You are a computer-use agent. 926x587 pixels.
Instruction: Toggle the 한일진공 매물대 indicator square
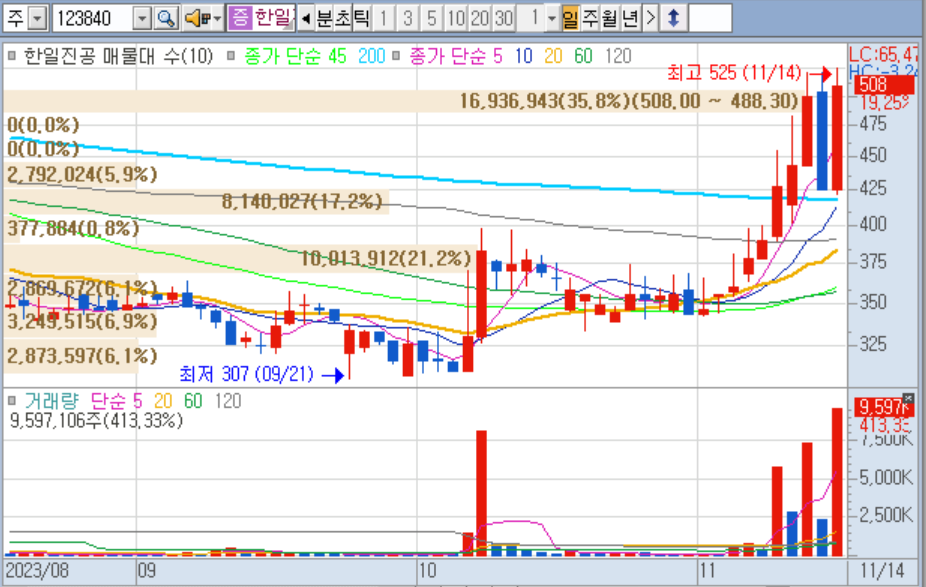tap(12, 56)
